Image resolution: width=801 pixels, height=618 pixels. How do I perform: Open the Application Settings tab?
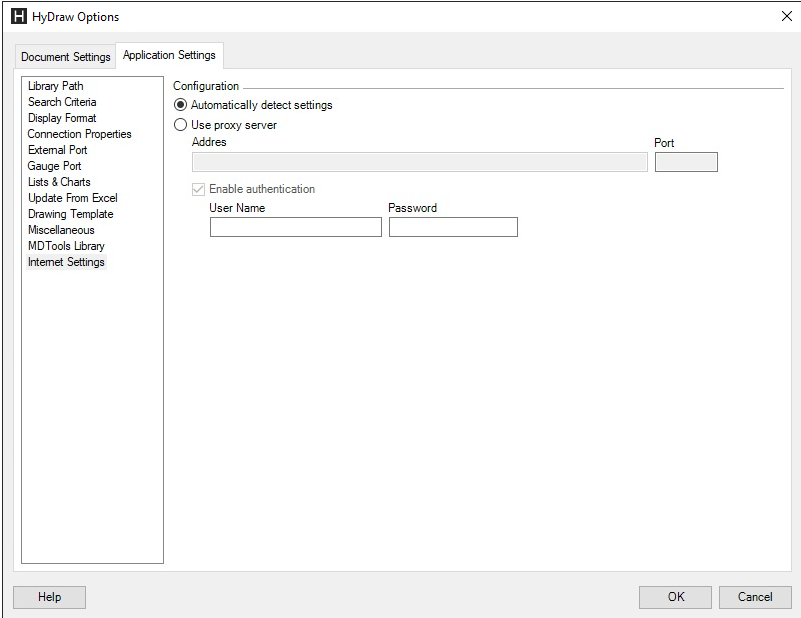pyautogui.click(x=169, y=55)
